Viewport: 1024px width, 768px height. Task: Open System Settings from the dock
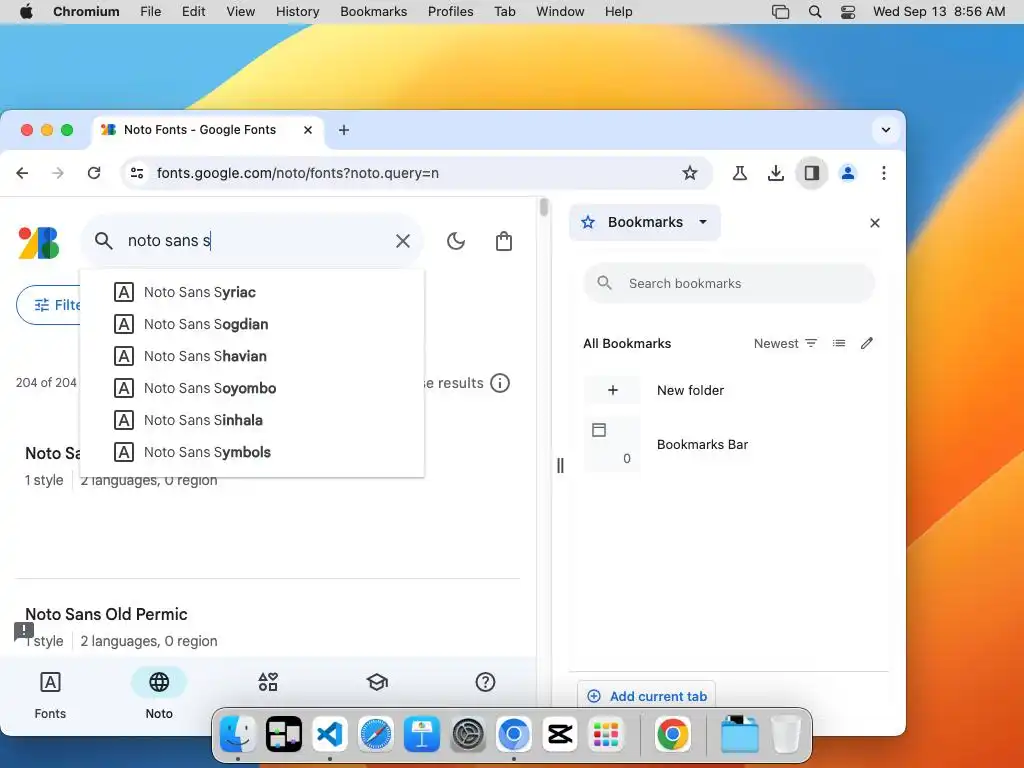coord(468,734)
